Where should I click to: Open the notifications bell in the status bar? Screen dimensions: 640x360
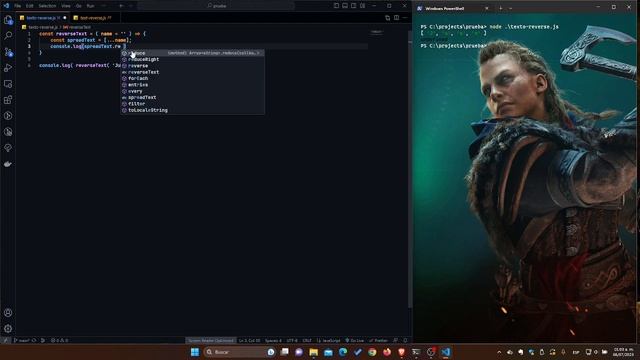pos(405,340)
